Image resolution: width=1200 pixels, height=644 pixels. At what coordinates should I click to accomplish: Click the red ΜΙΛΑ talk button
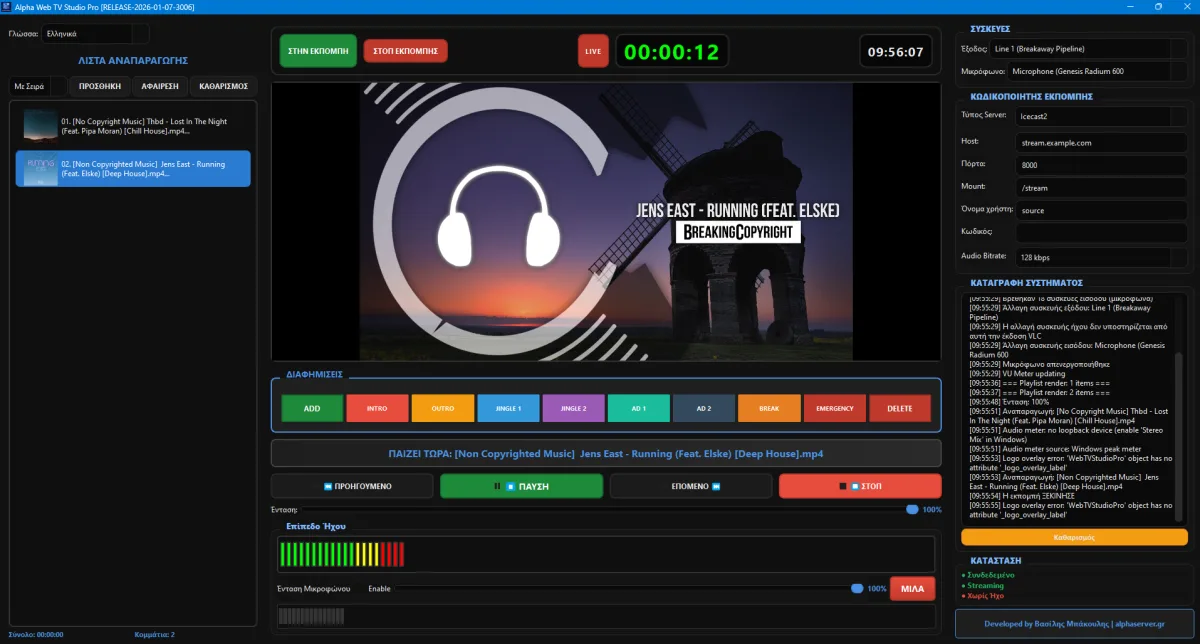point(912,588)
